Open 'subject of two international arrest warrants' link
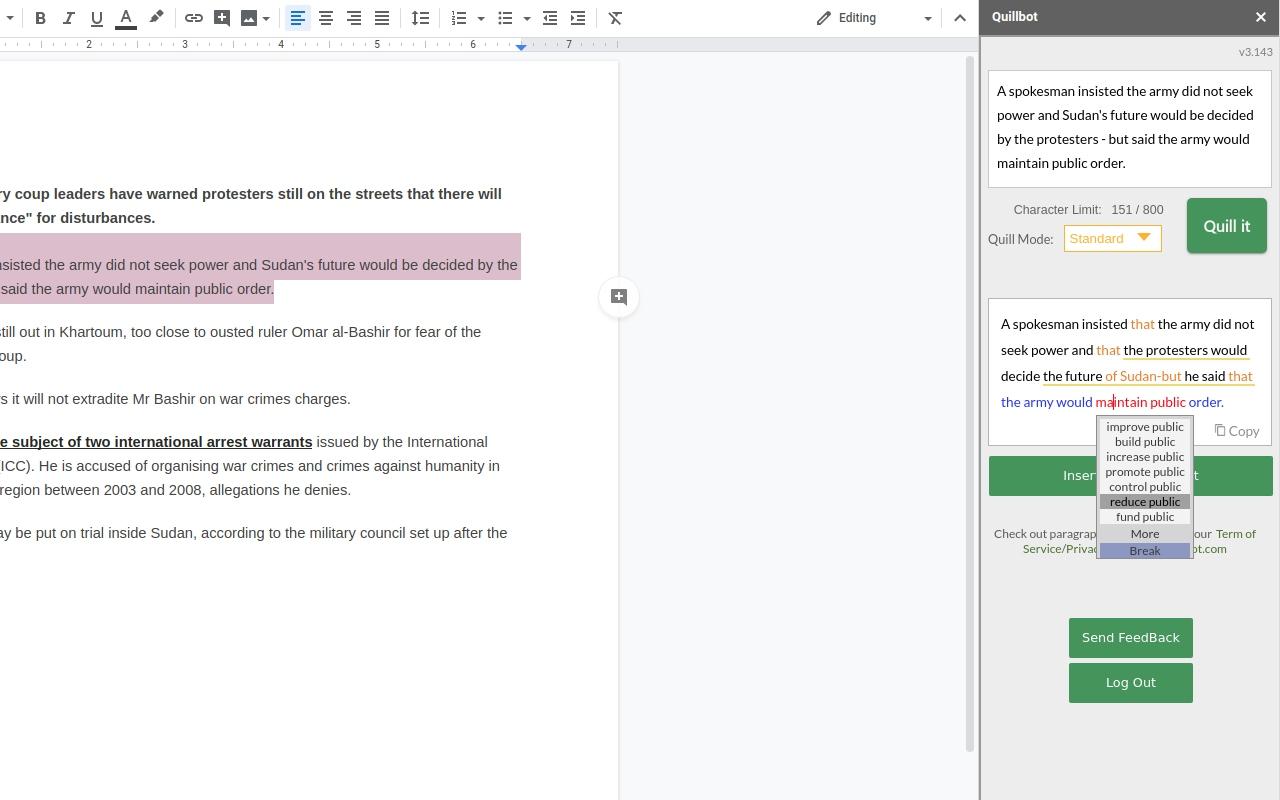This screenshot has width=1280, height=800. tap(156, 442)
